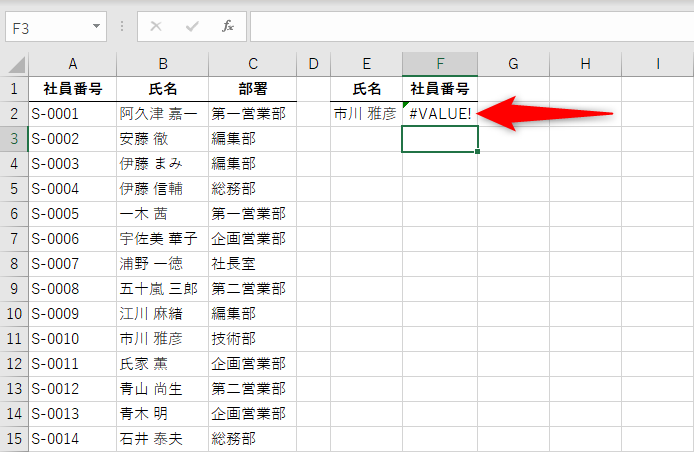Open the Insert Function fx icon
This screenshot has width=694, height=452.
click(227, 27)
